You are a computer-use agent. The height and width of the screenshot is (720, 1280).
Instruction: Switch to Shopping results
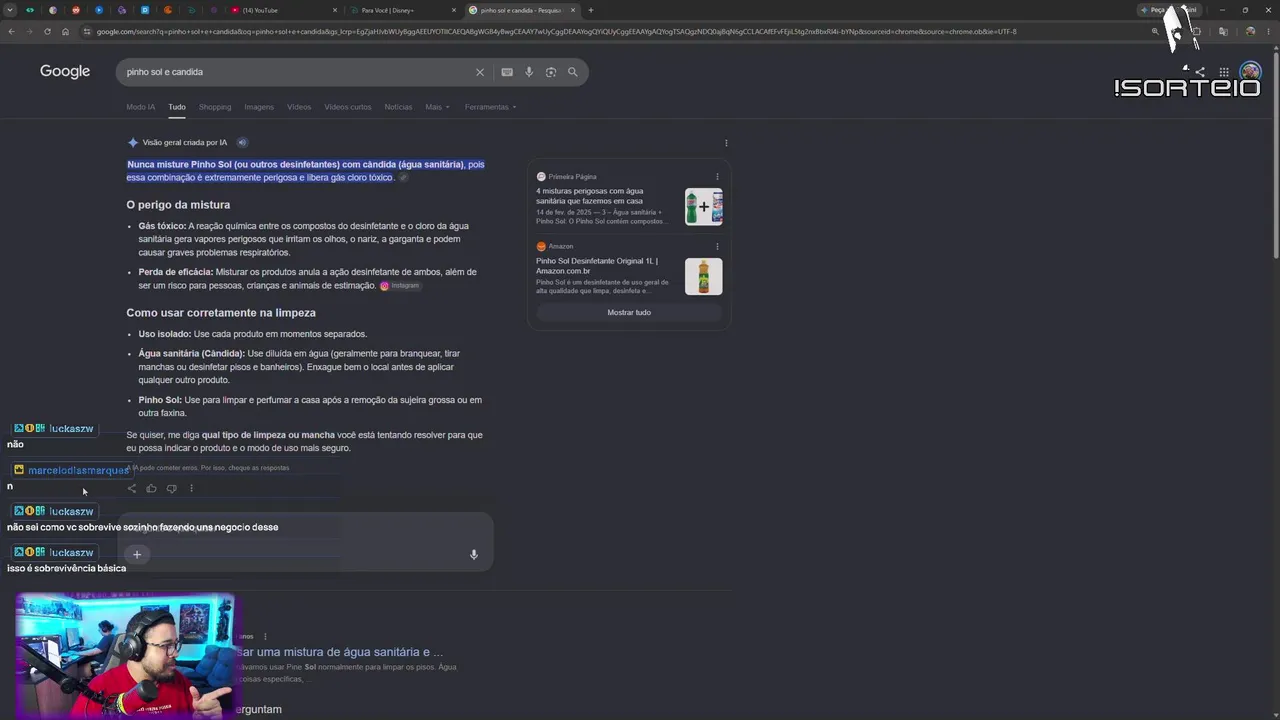tap(215, 107)
